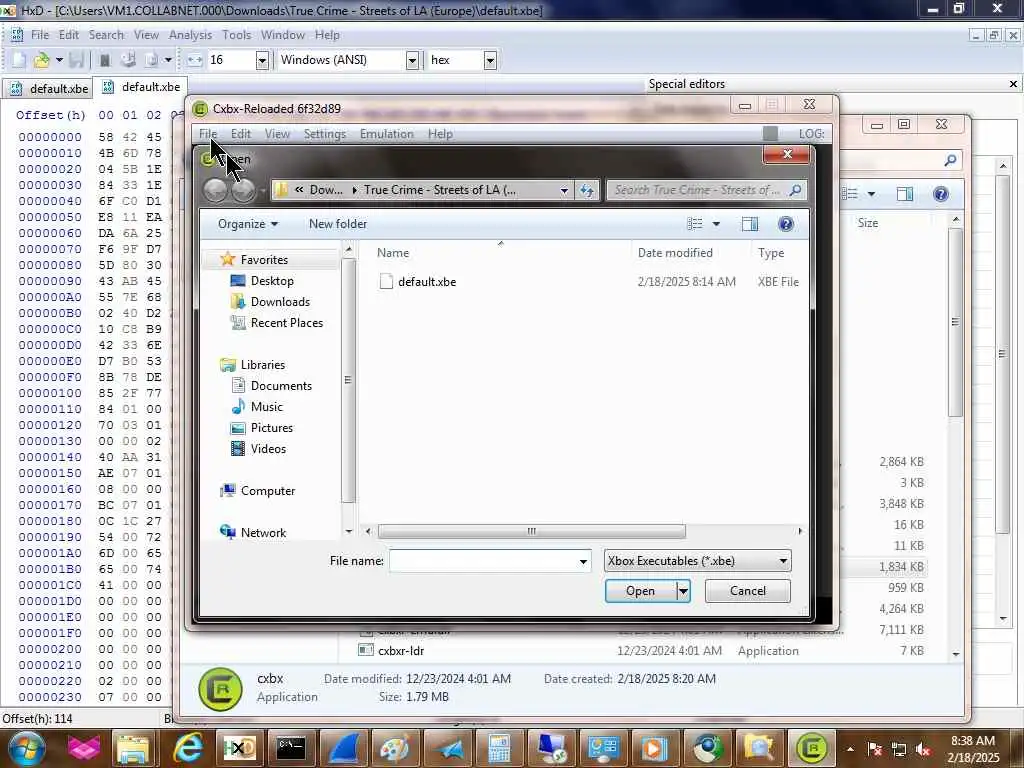This screenshot has width=1024, height=768.
Task: Open the bytes-per-row 16 dropdown
Action: (262, 60)
